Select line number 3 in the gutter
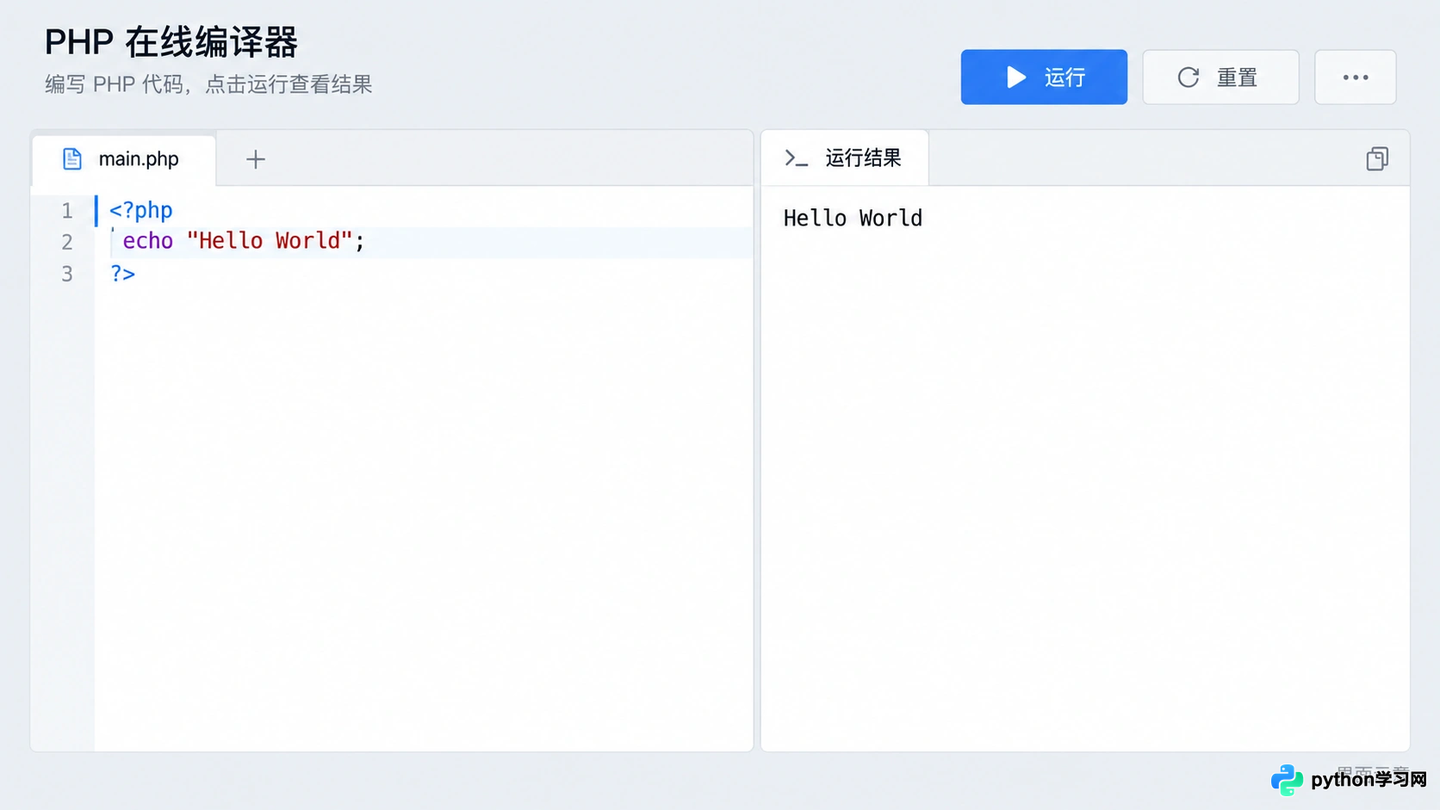The image size is (1440, 810). [x=67, y=273]
